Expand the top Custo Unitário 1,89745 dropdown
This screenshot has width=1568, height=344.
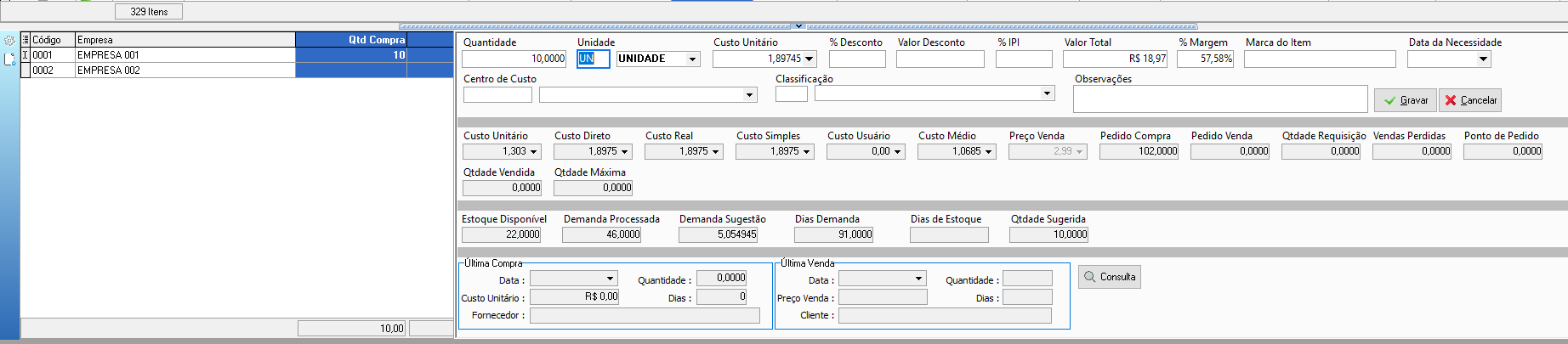point(809,59)
